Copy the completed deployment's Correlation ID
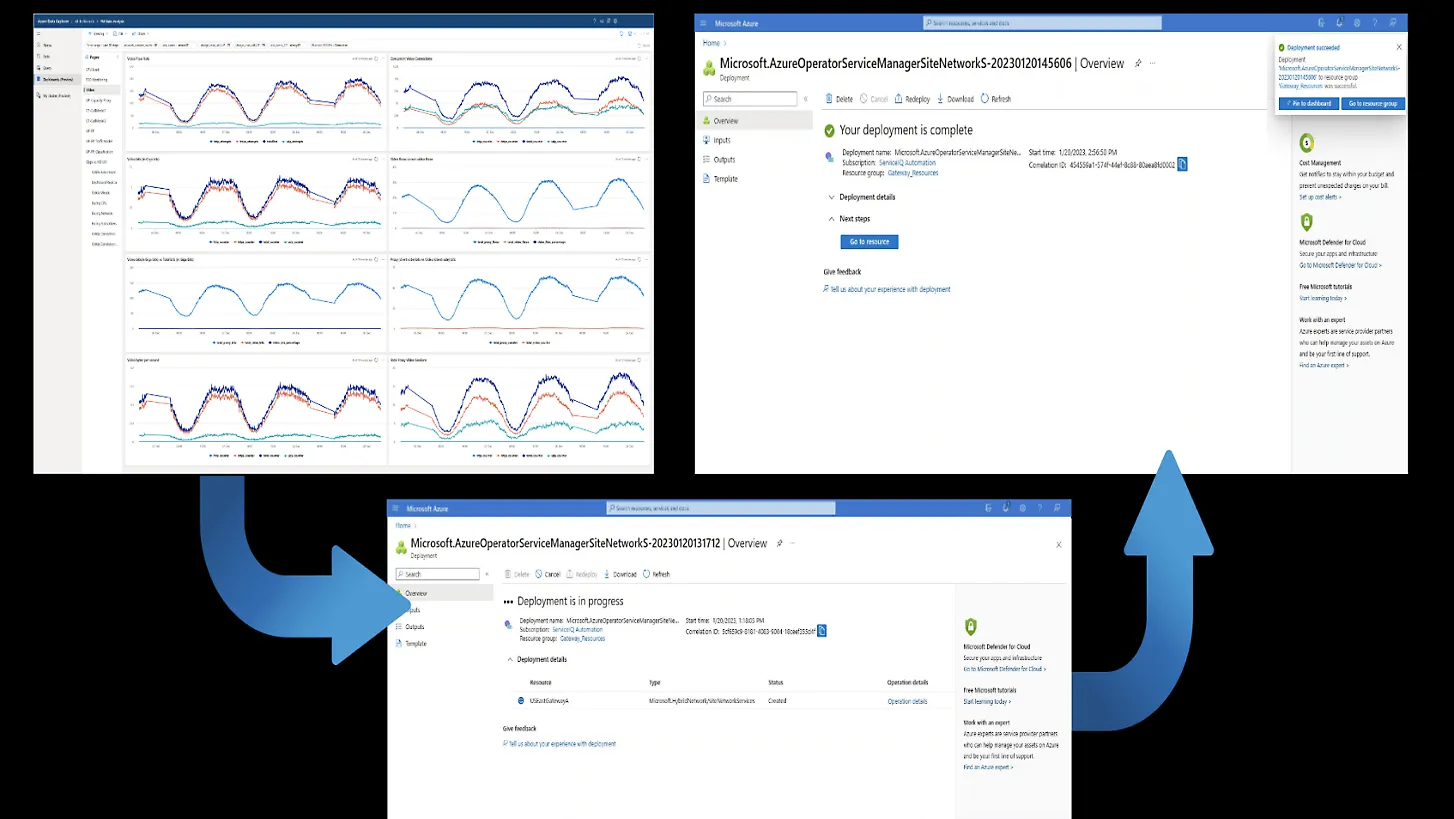Image resolution: width=1454 pixels, height=819 pixels. pyautogui.click(x=1182, y=164)
